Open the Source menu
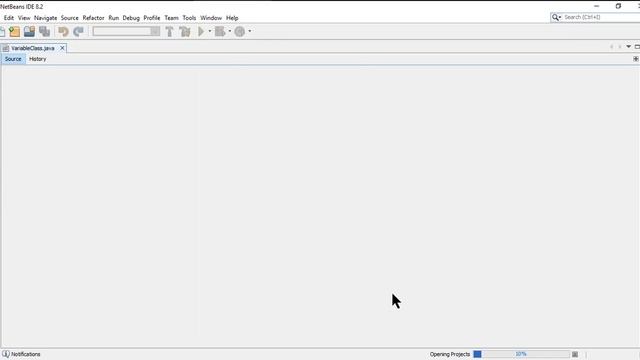Screen dimensions: 640x360 tap(69, 18)
